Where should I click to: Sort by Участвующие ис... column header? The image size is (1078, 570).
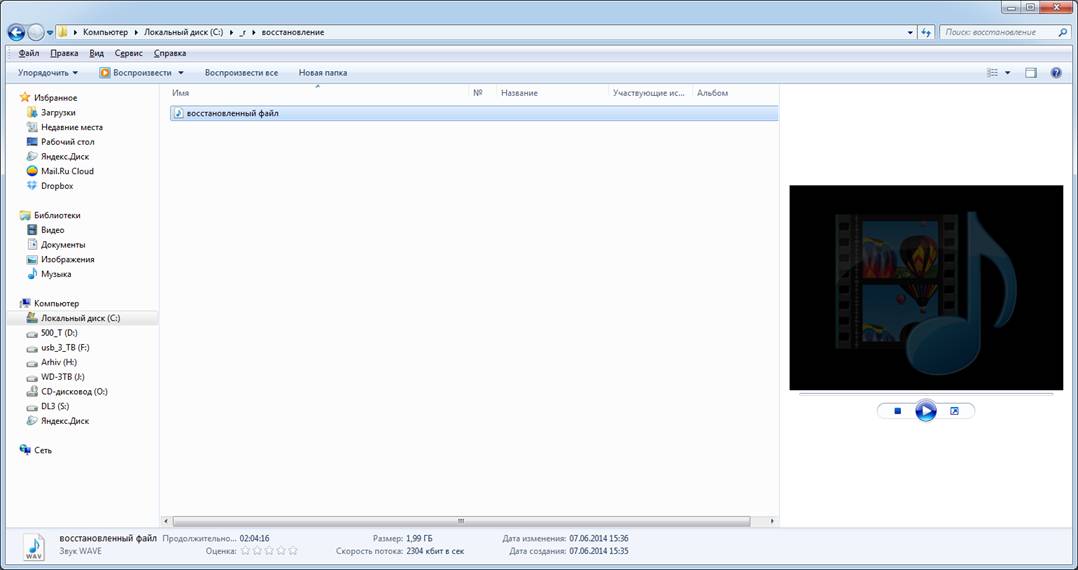coord(650,93)
